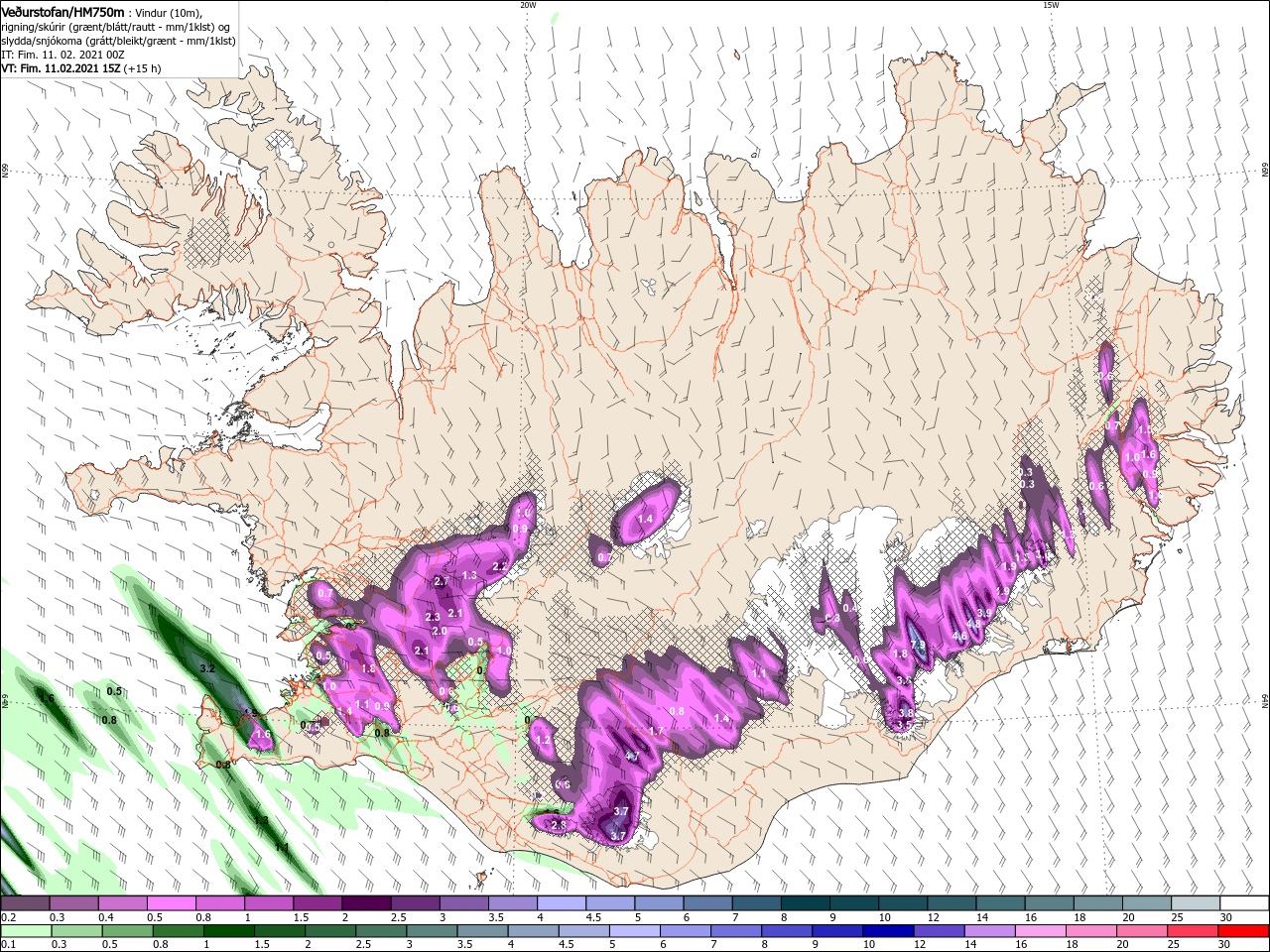
Task: Select the bright pink 0.5 snow-scale swatch
Action: [x=171, y=903]
